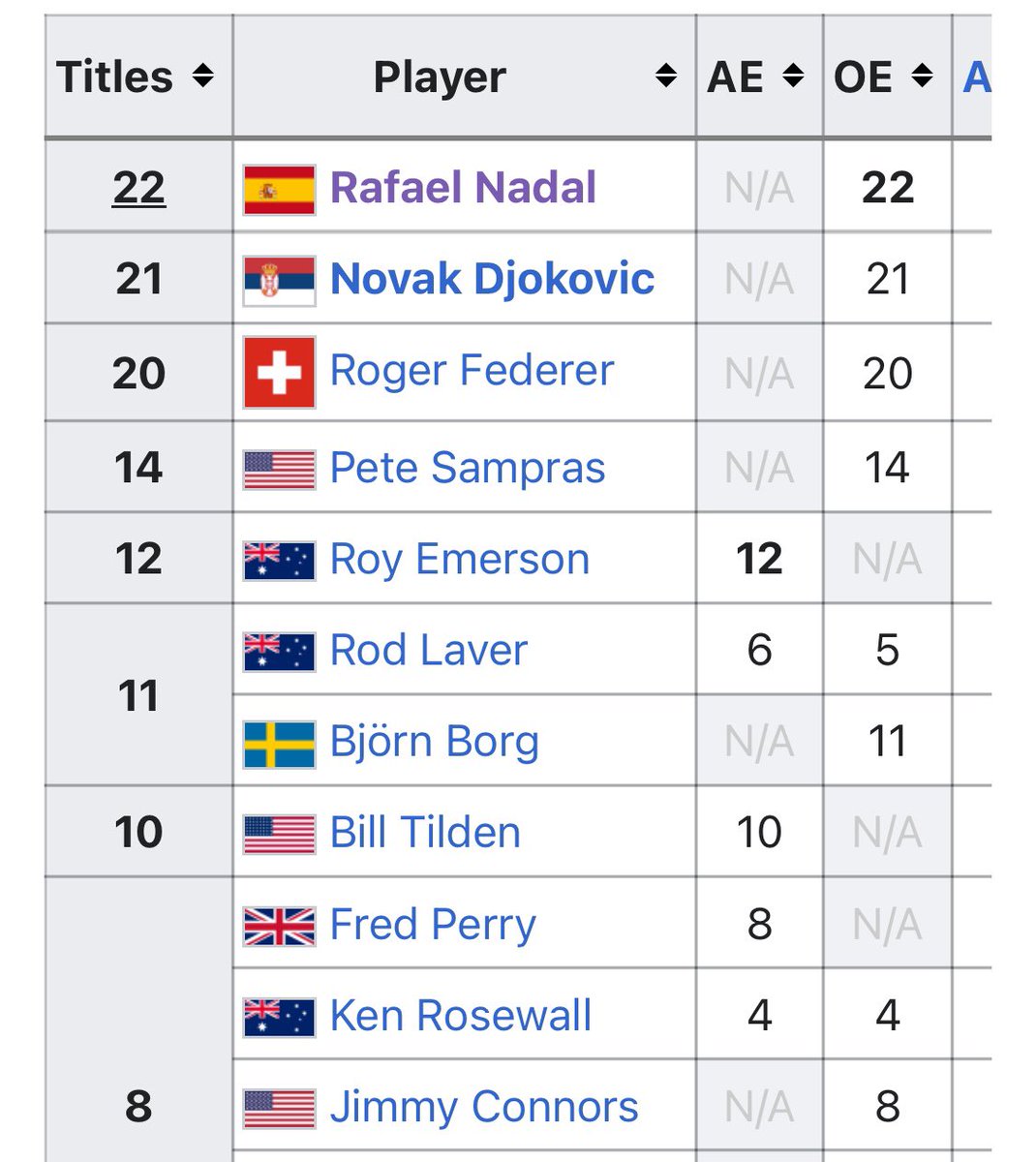The height and width of the screenshot is (1162, 1036).
Task: Click the Sweden flag beside Björn Borg
Action: [x=279, y=744]
